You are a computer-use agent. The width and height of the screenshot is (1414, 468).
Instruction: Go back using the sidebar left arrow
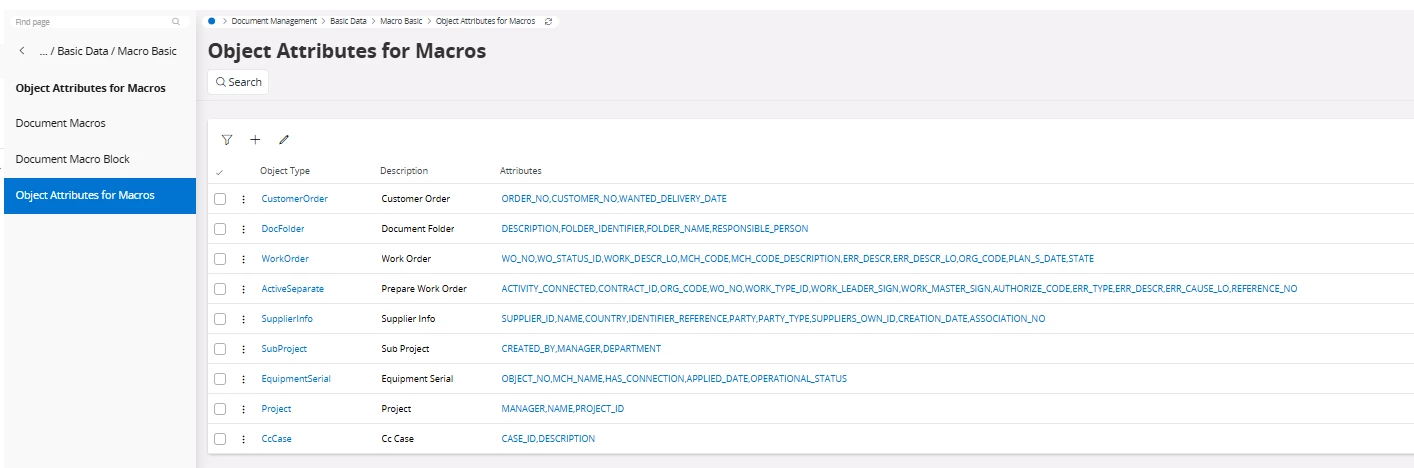(23, 51)
